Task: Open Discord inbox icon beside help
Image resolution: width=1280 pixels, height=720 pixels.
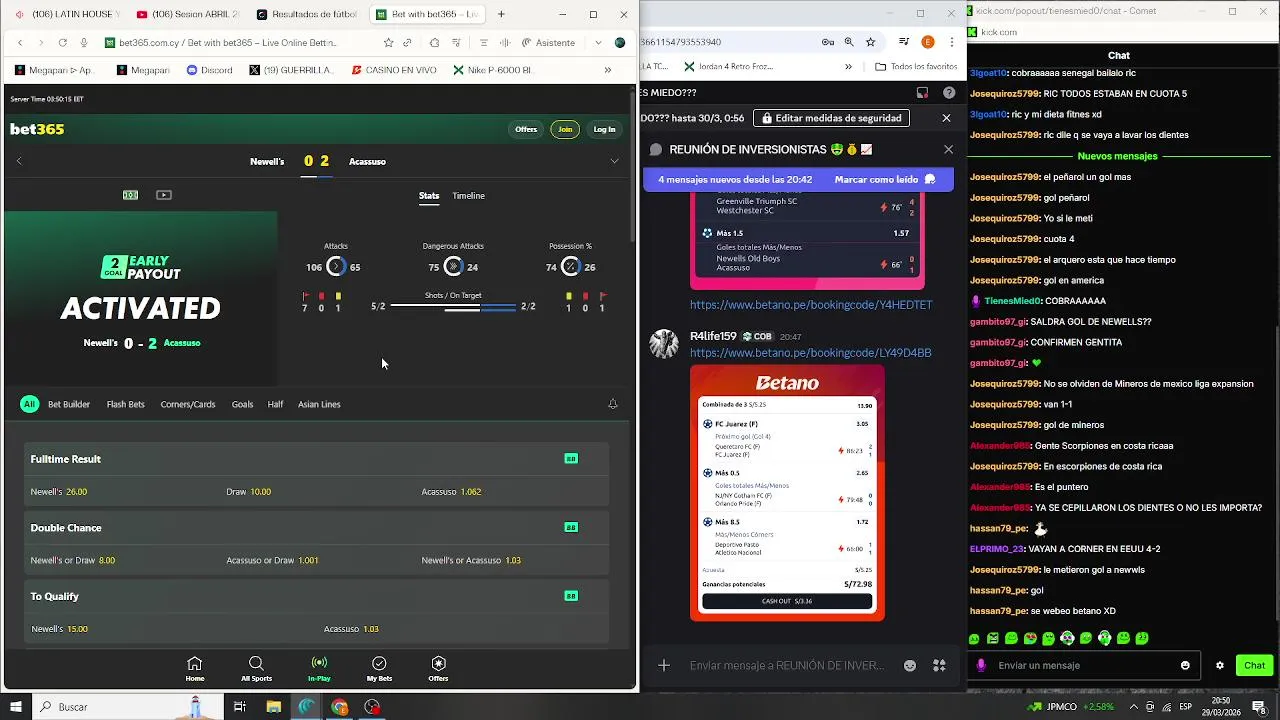Action: coord(922,93)
